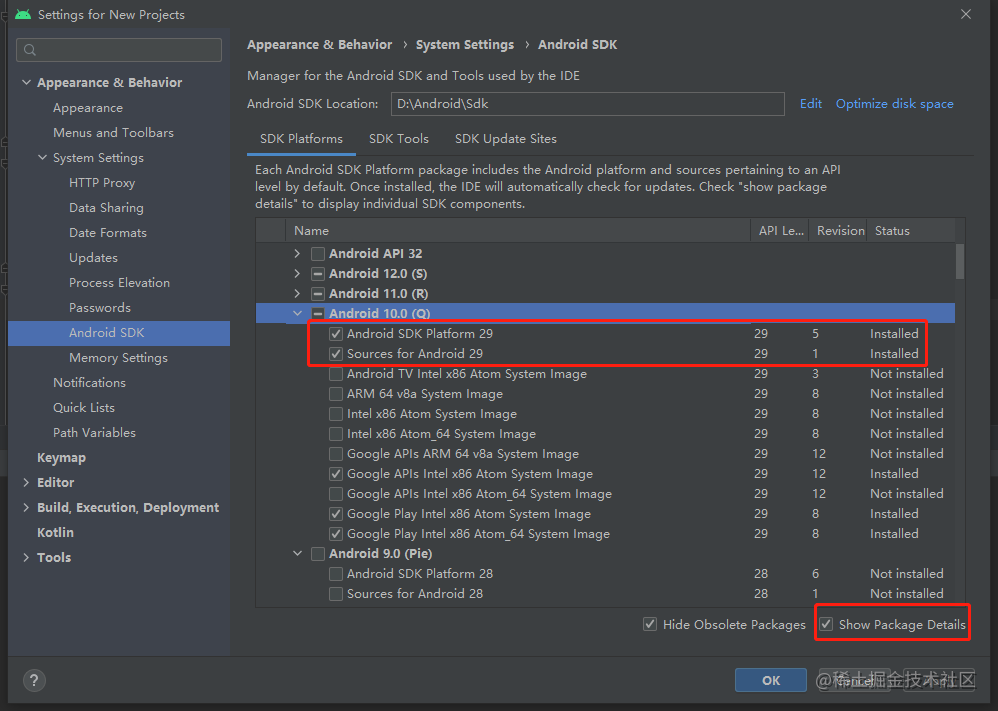Check Intel x86 Atom_64 System Image box
The height and width of the screenshot is (711, 998).
pyautogui.click(x=335, y=434)
